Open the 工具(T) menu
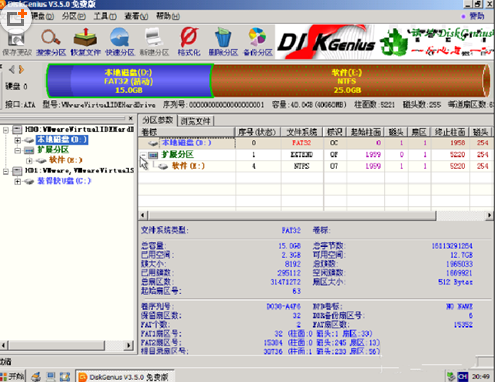 point(105,16)
